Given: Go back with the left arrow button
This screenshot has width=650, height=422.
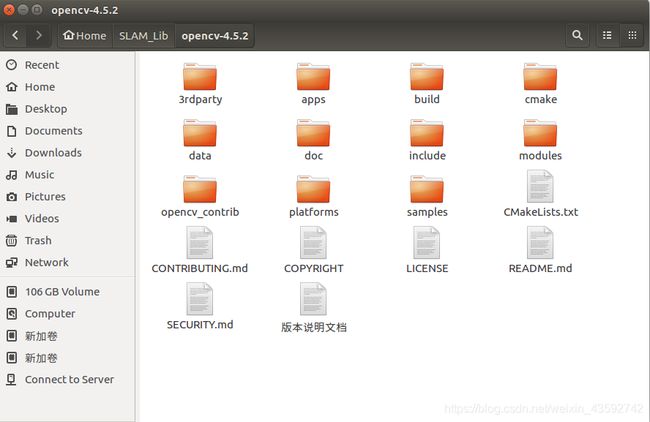Looking at the screenshot, I should (x=16, y=36).
